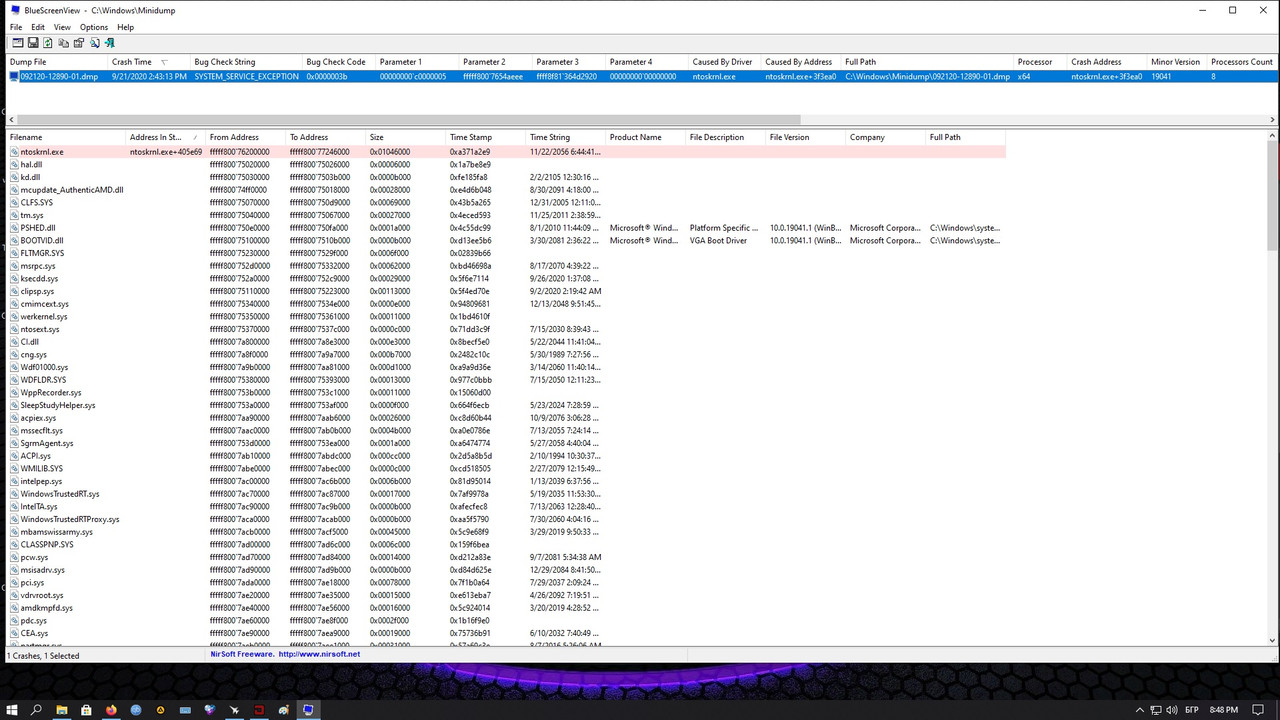Select the ACPI.sys row
Viewport: 1280px width, 720px height.
point(506,456)
